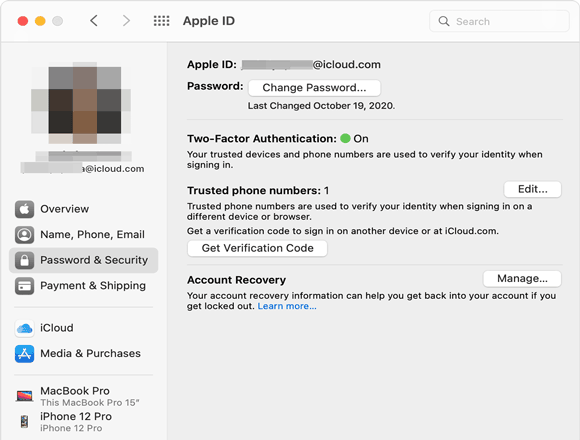This screenshot has height=440, width=580.
Task: Open Payment & Shipping section
Action: 83,286
